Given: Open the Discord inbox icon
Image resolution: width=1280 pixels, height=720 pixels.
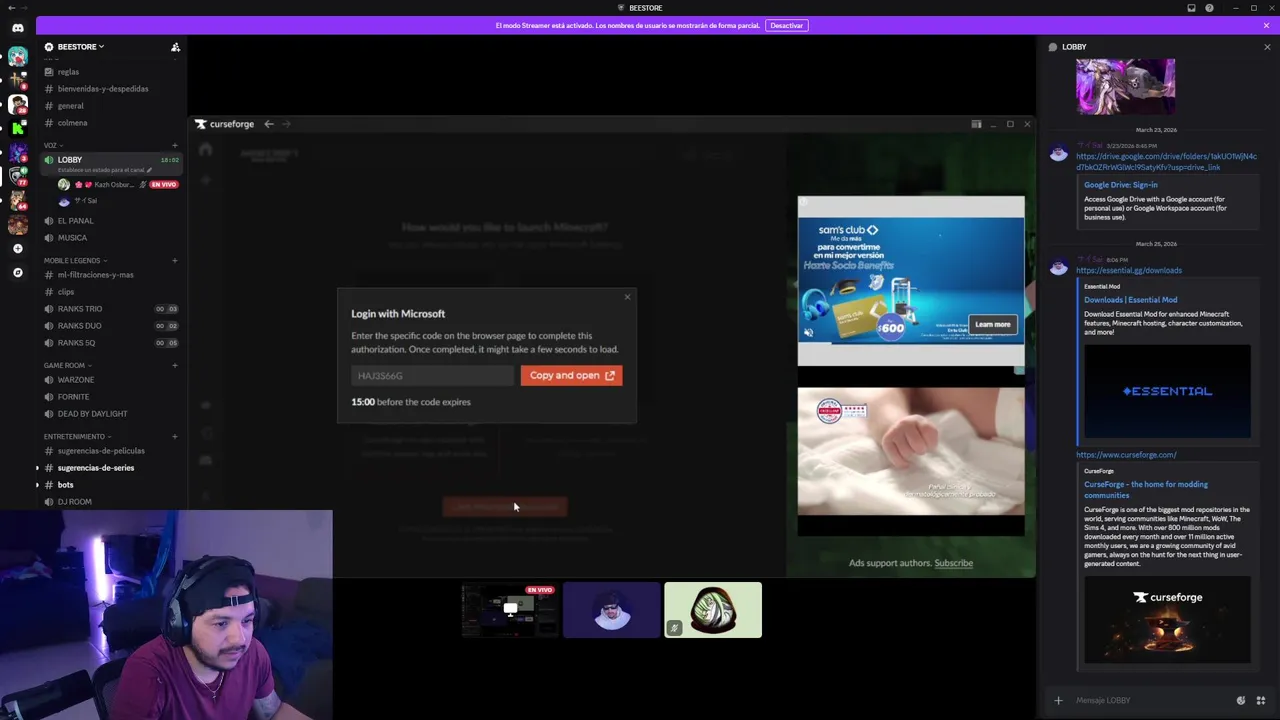Looking at the screenshot, I should click(x=1191, y=8).
